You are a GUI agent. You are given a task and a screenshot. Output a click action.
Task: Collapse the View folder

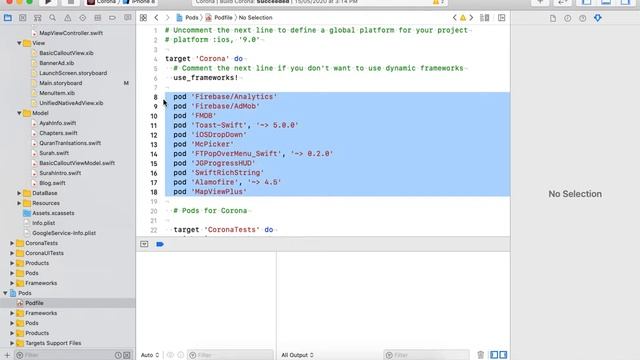(19, 43)
